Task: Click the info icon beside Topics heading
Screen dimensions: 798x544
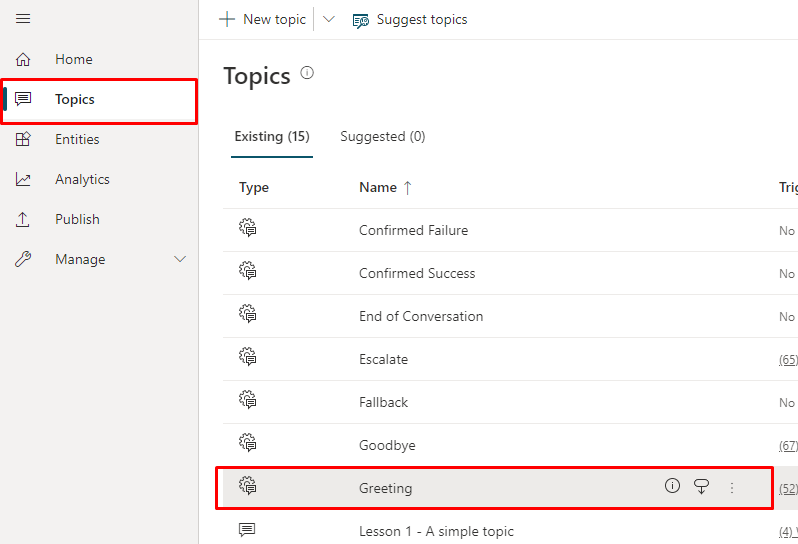Action: coord(307,73)
